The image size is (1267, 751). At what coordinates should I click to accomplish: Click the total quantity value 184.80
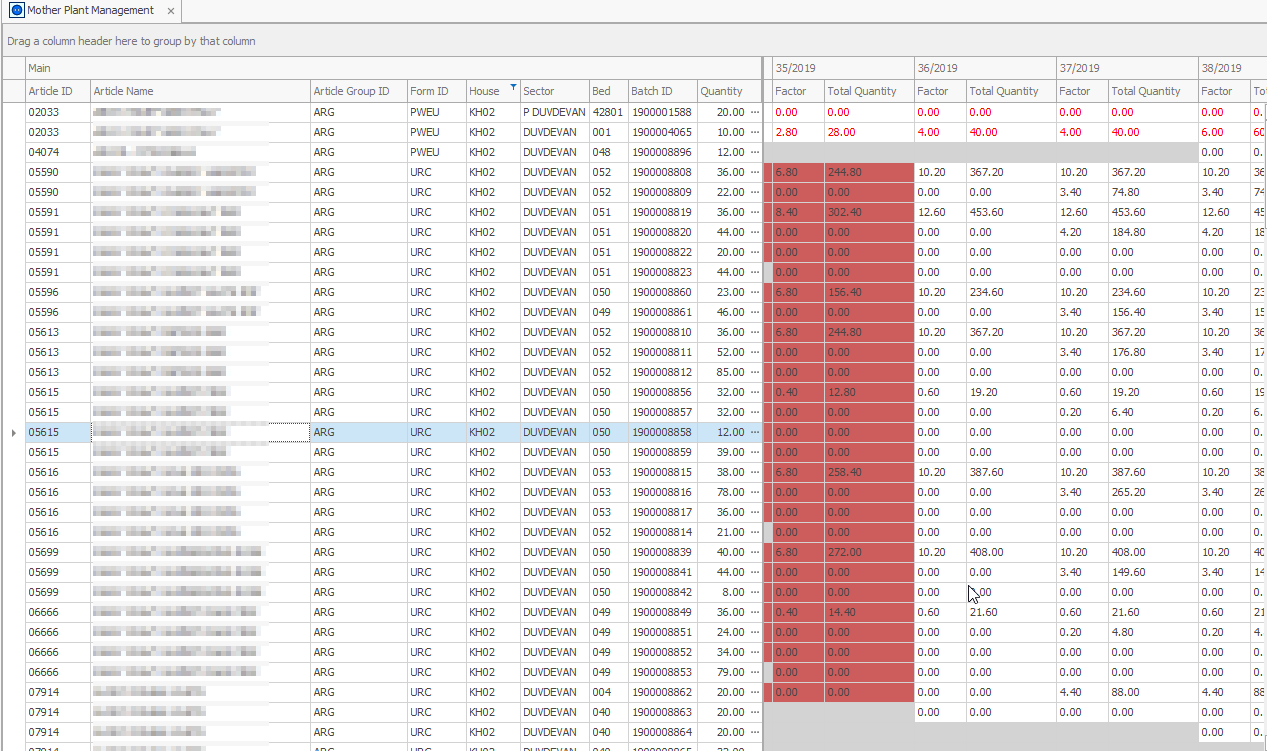[x=1128, y=232]
